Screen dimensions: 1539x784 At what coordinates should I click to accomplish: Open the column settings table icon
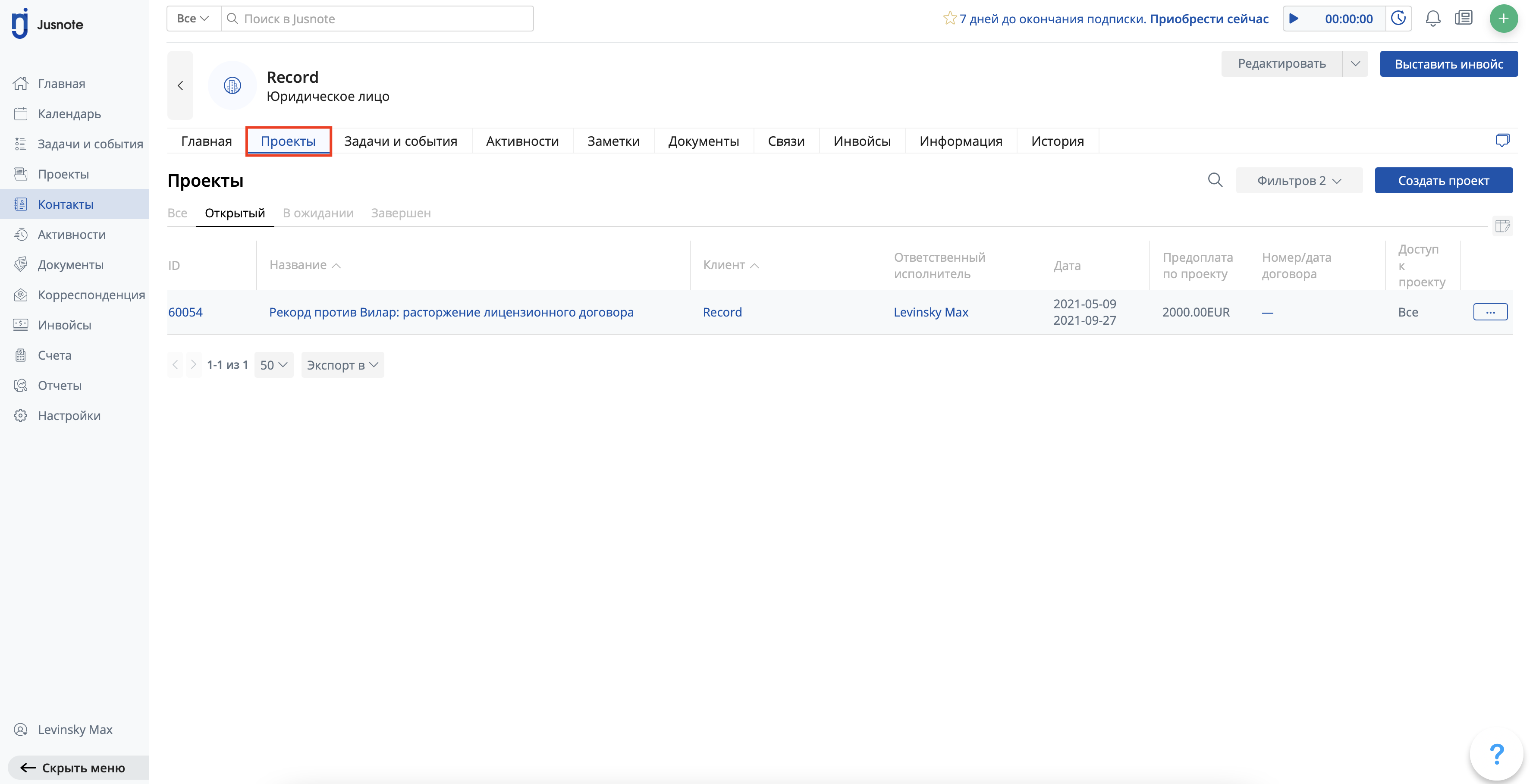pyautogui.click(x=1502, y=226)
